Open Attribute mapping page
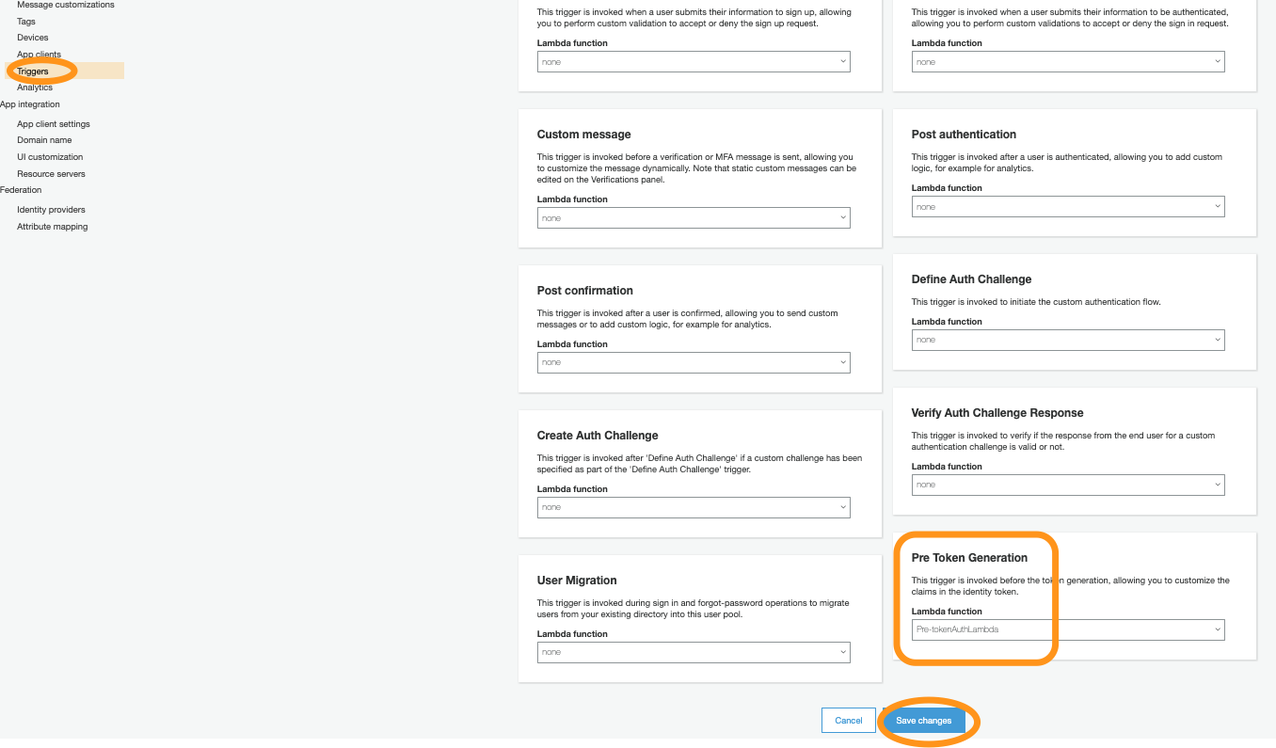Screen dimensions: 1276x748 (52, 227)
